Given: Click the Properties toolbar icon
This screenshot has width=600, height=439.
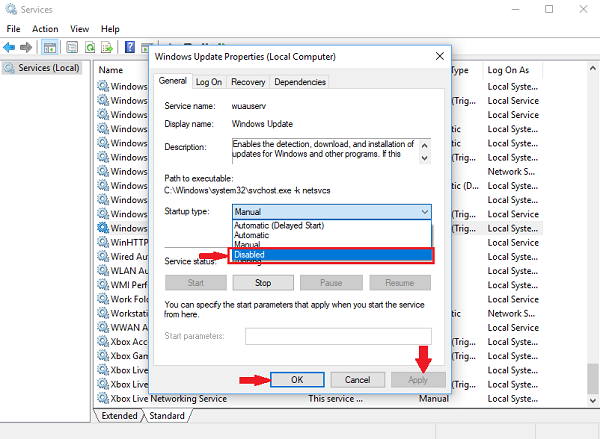Looking at the screenshot, I should (71, 47).
